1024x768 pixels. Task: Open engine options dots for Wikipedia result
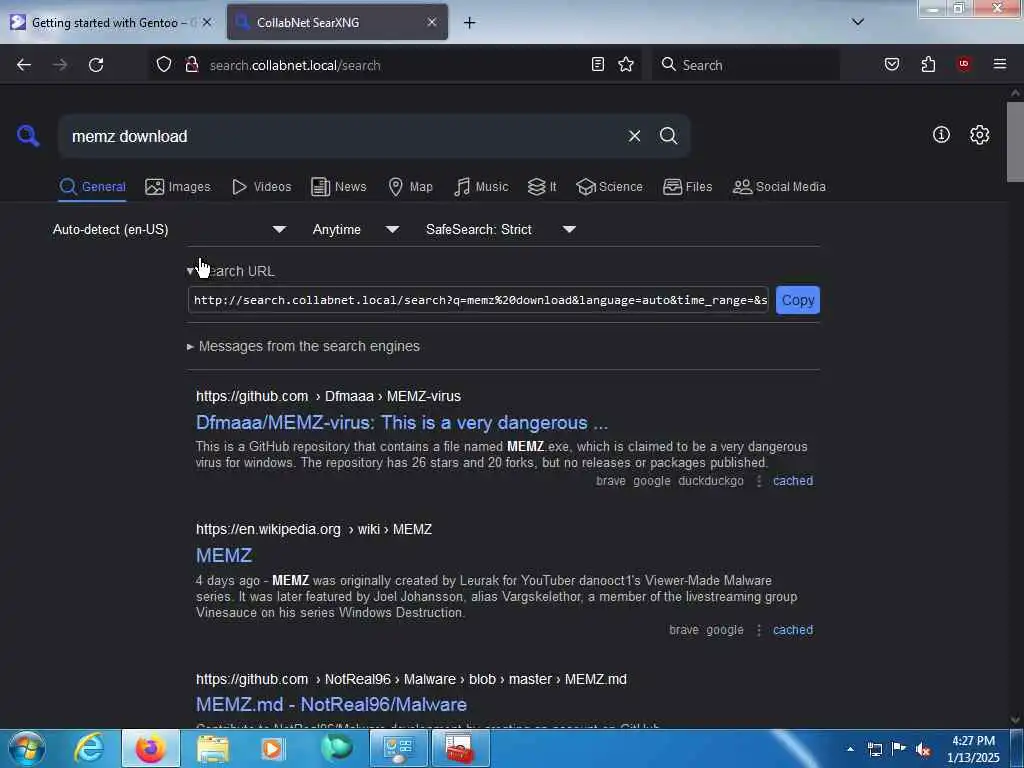[758, 630]
